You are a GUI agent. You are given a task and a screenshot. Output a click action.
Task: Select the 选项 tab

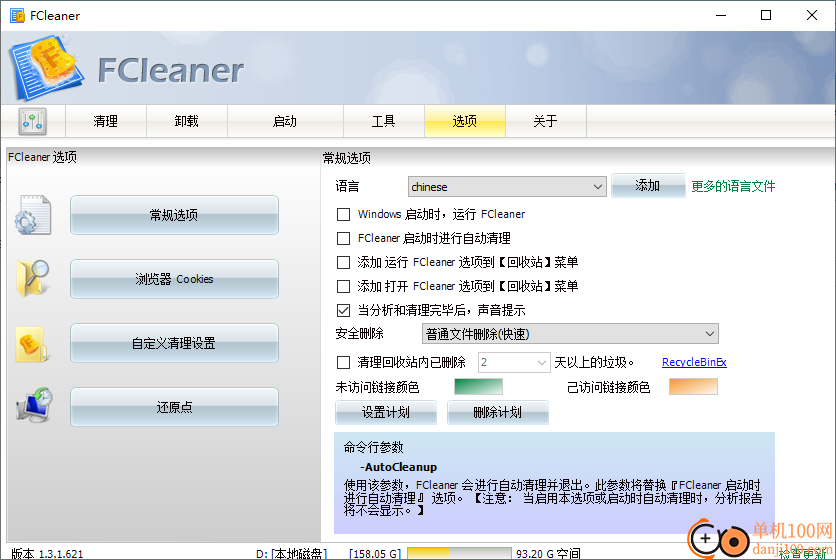[465, 121]
